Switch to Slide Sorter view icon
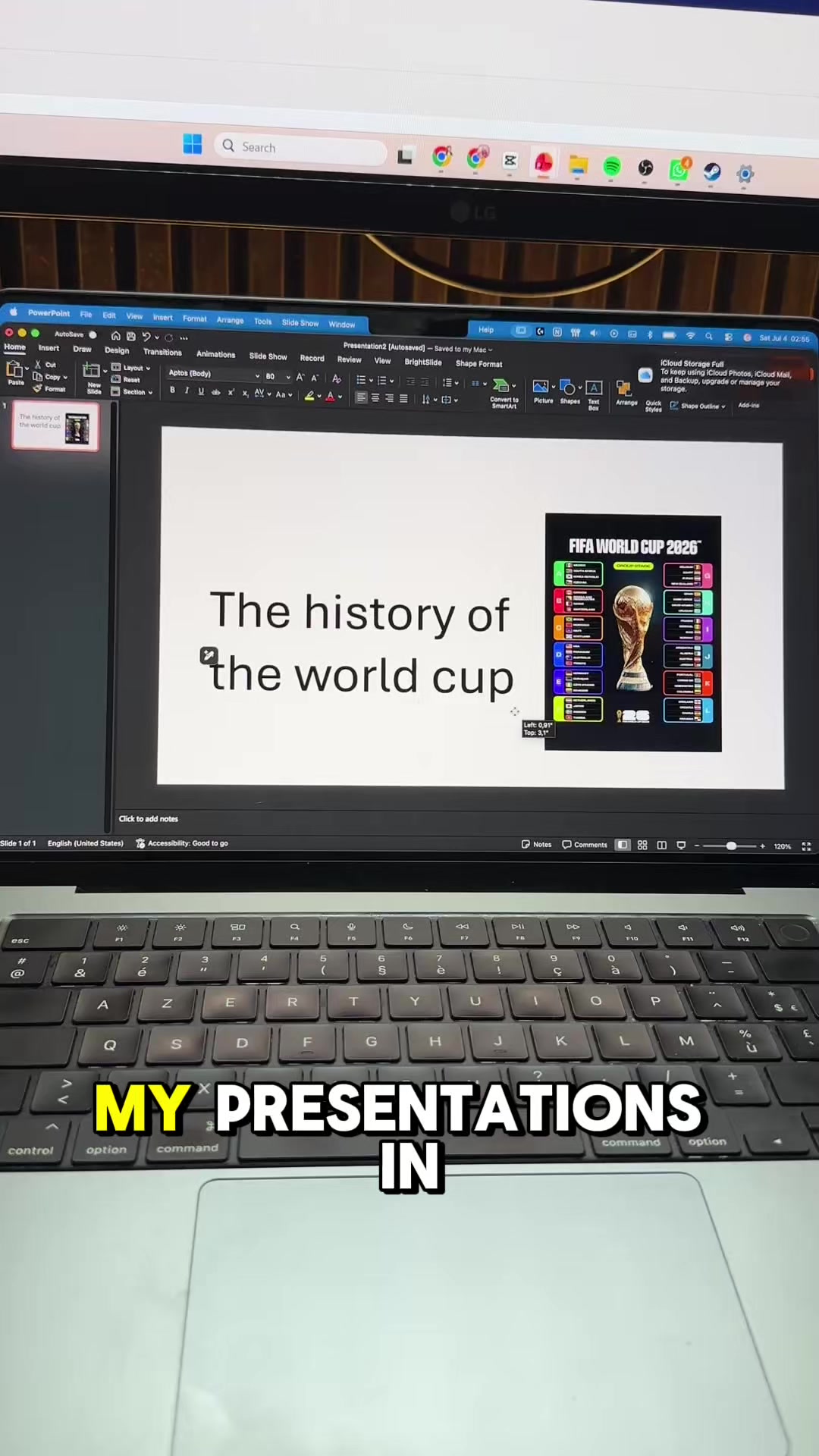The width and height of the screenshot is (819, 1456). coord(642,845)
